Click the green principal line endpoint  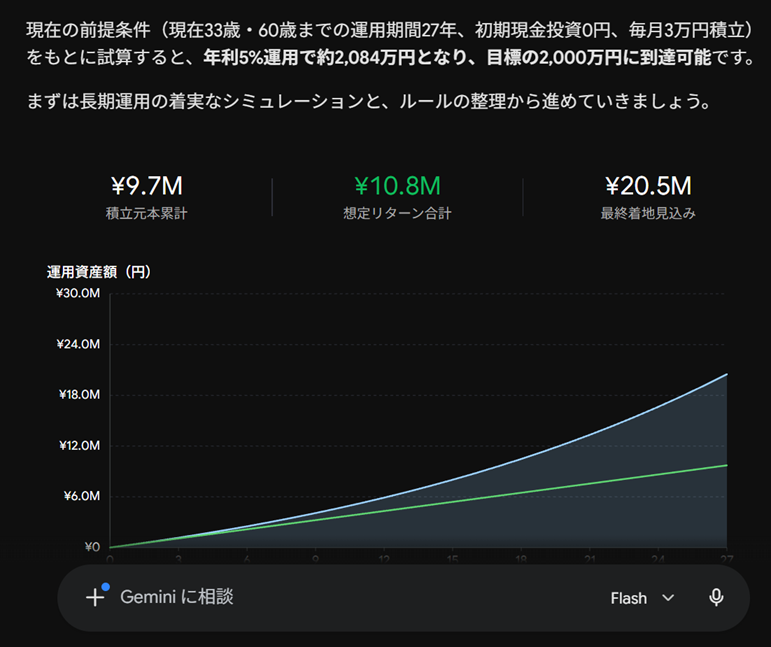pos(726,465)
